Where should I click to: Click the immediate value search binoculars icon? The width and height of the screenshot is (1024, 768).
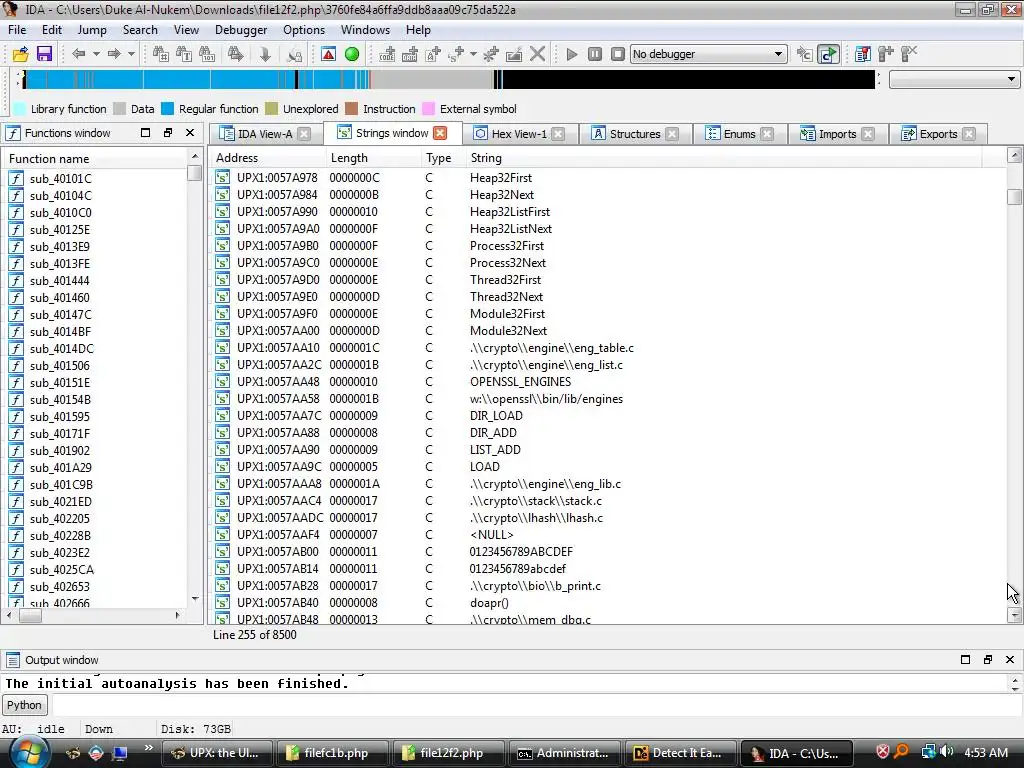[x=160, y=54]
